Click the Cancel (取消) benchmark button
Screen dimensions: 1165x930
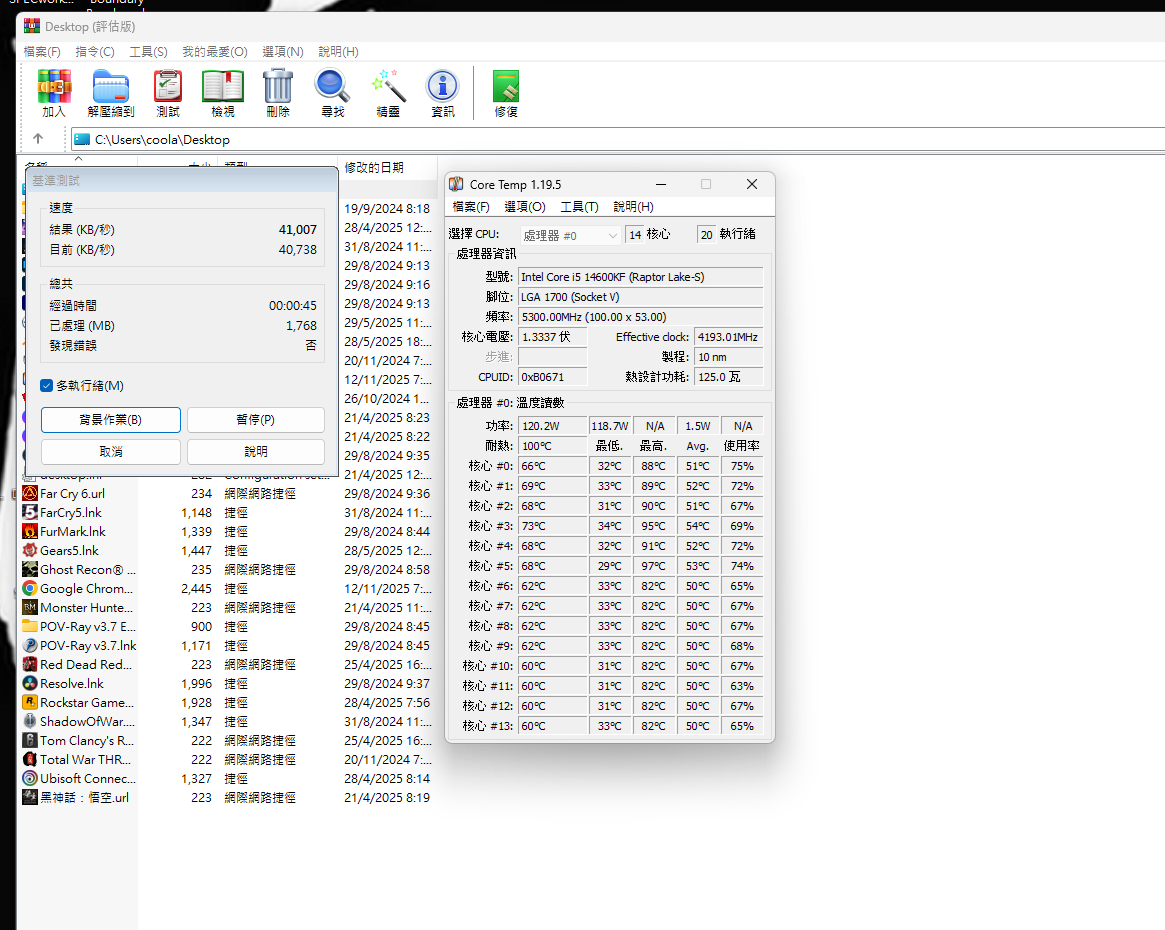pyautogui.click(x=111, y=452)
